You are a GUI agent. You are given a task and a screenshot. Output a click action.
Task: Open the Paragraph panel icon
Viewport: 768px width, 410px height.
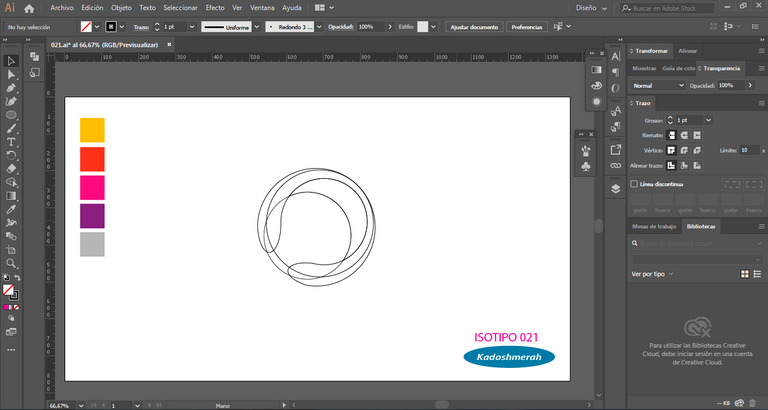[x=616, y=72]
